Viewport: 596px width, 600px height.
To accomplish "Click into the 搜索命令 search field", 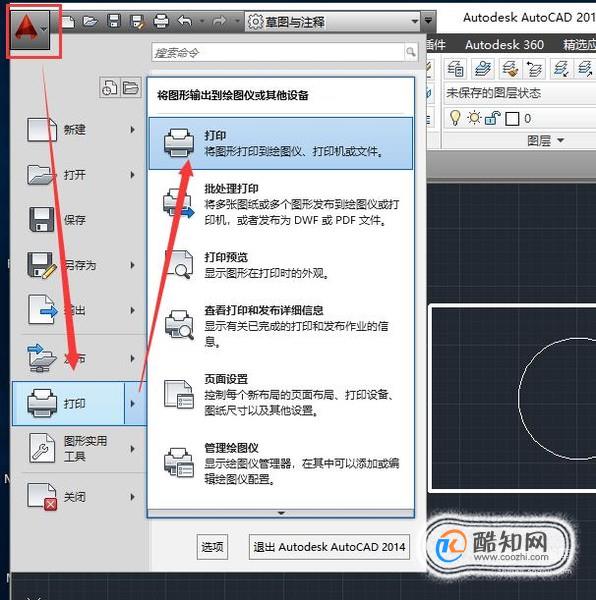I will point(278,52).
